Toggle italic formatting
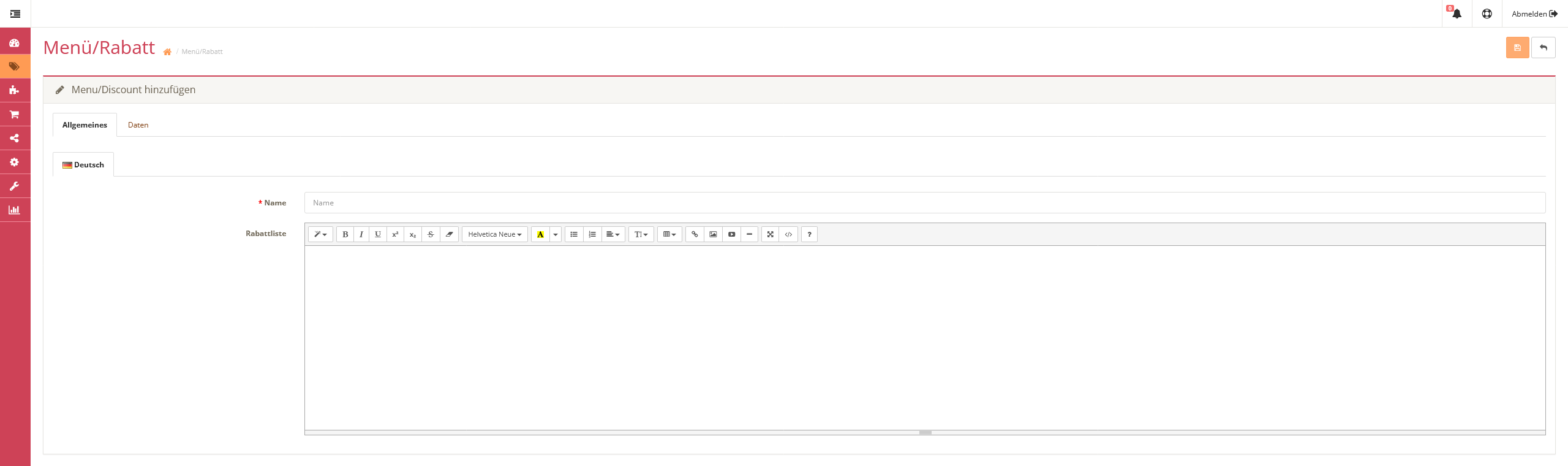This screenshot has height=466, width=1568. 361,234
